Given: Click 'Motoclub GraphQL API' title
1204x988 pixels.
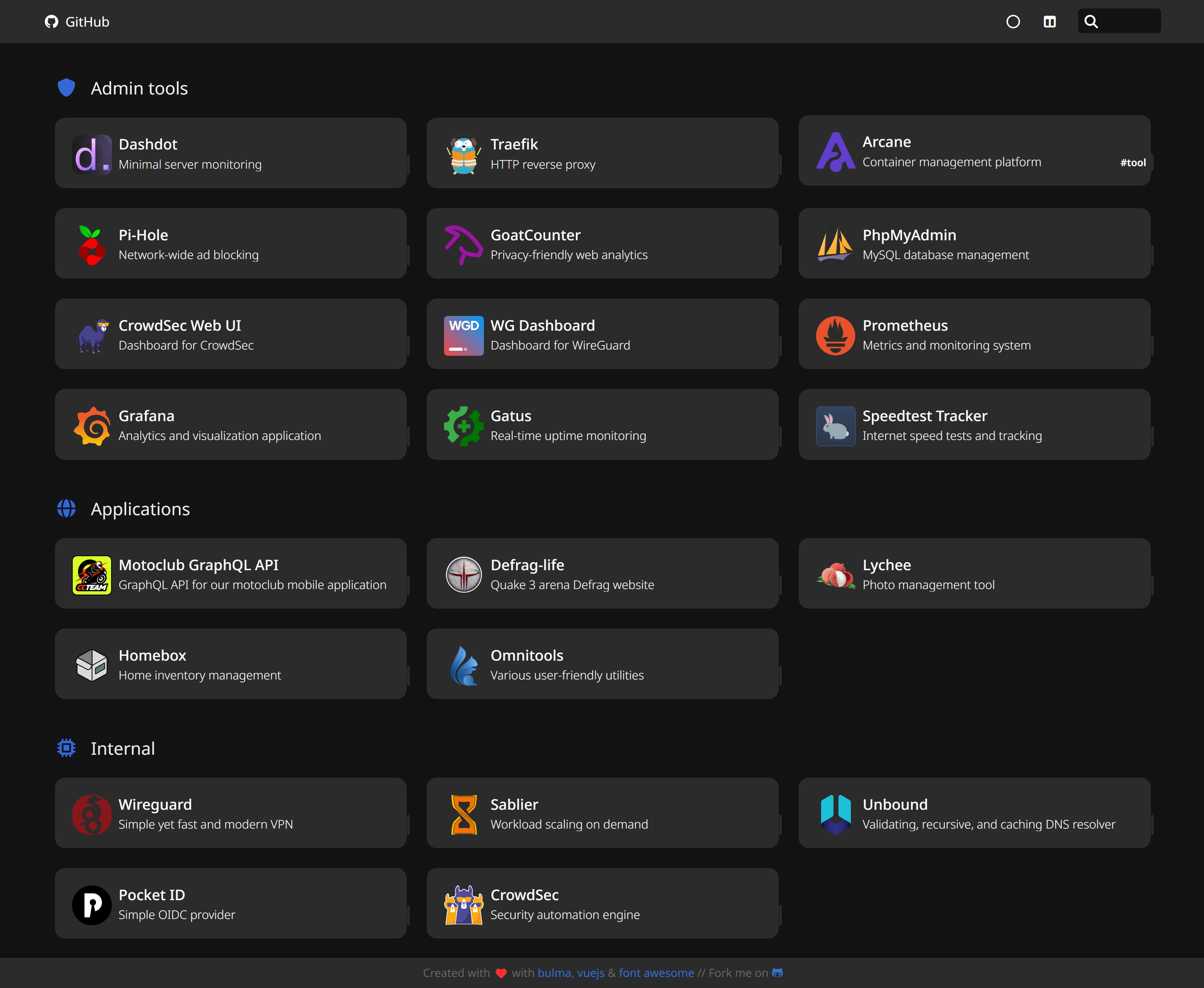Looking at the screenshot, I should click(199, 565).
